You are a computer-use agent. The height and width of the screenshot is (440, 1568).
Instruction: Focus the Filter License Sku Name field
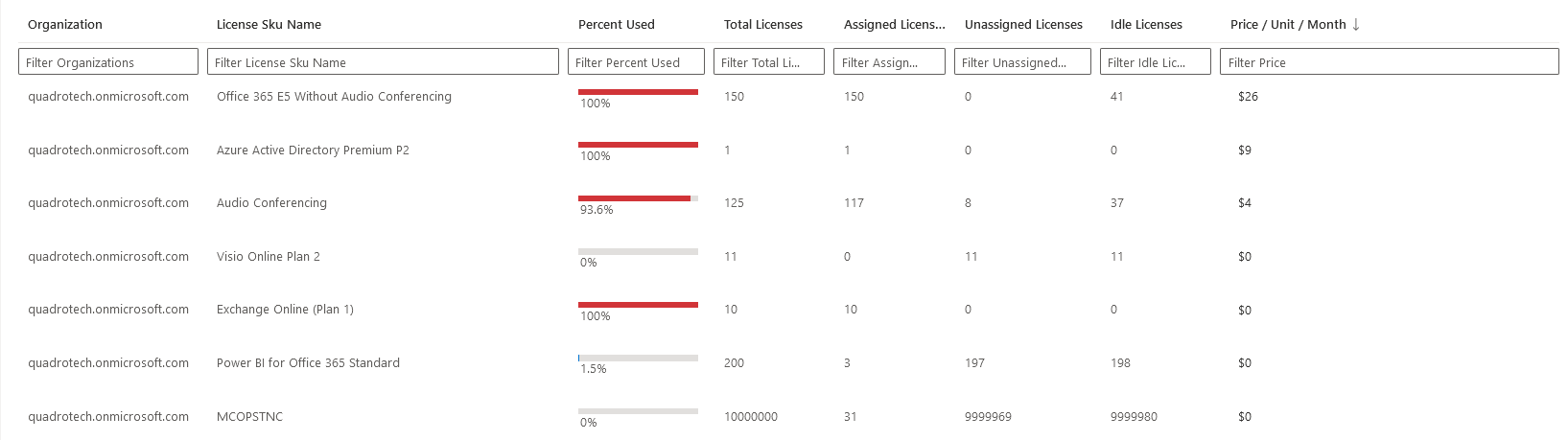click(x=383, y=62)
